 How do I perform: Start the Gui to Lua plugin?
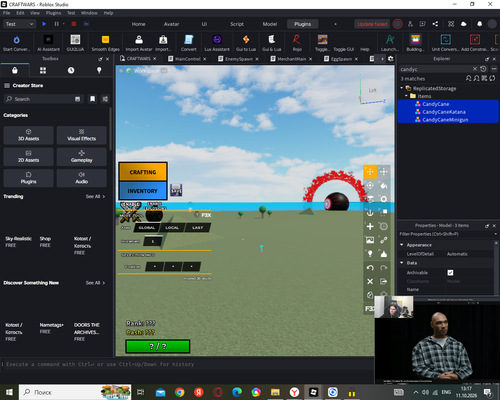[246, 43]
